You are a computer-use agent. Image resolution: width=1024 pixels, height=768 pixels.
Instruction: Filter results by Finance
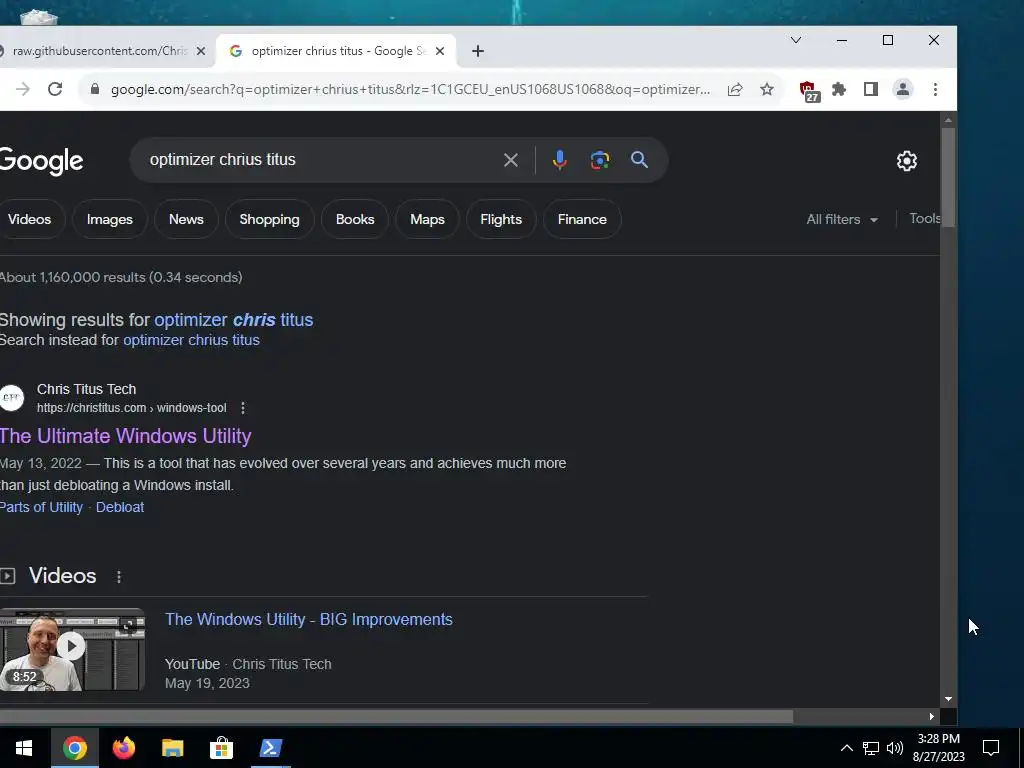point(583,219)
